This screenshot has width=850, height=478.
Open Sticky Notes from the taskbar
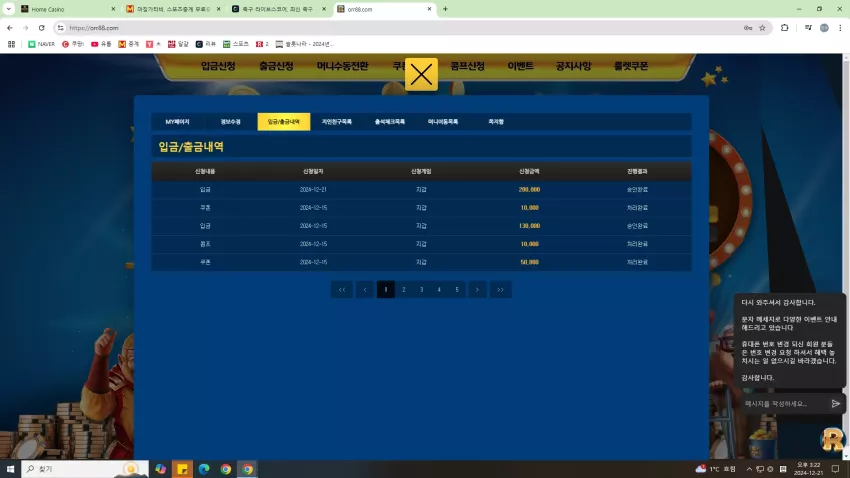click(x=183, y=469)
